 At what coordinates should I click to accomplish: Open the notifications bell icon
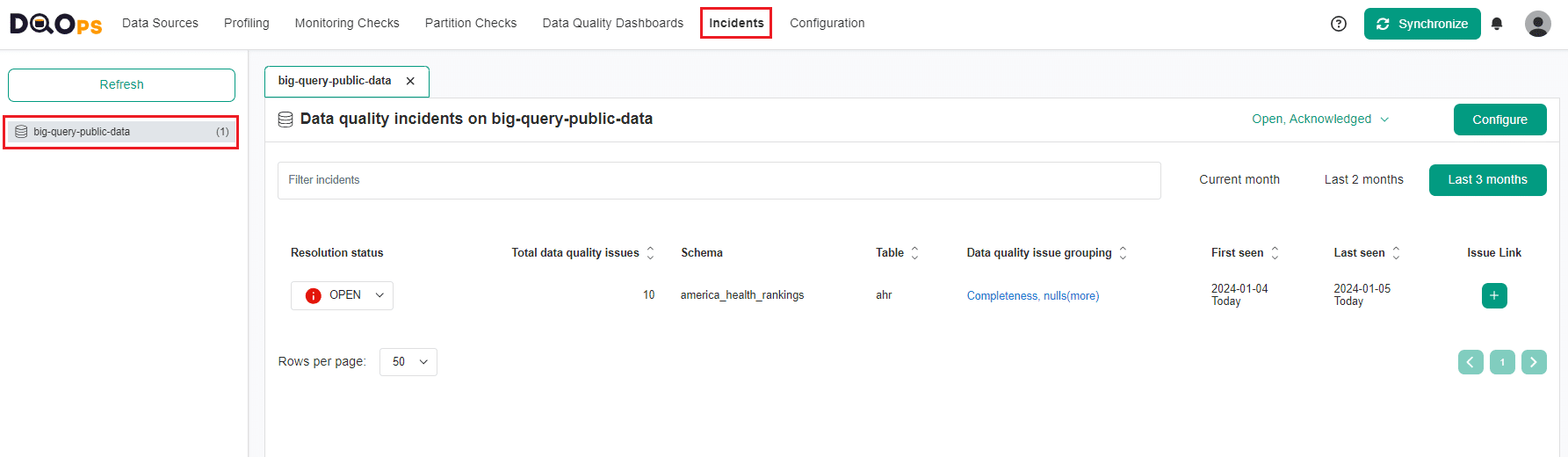pyautogui.click(x=1497, y=24)
